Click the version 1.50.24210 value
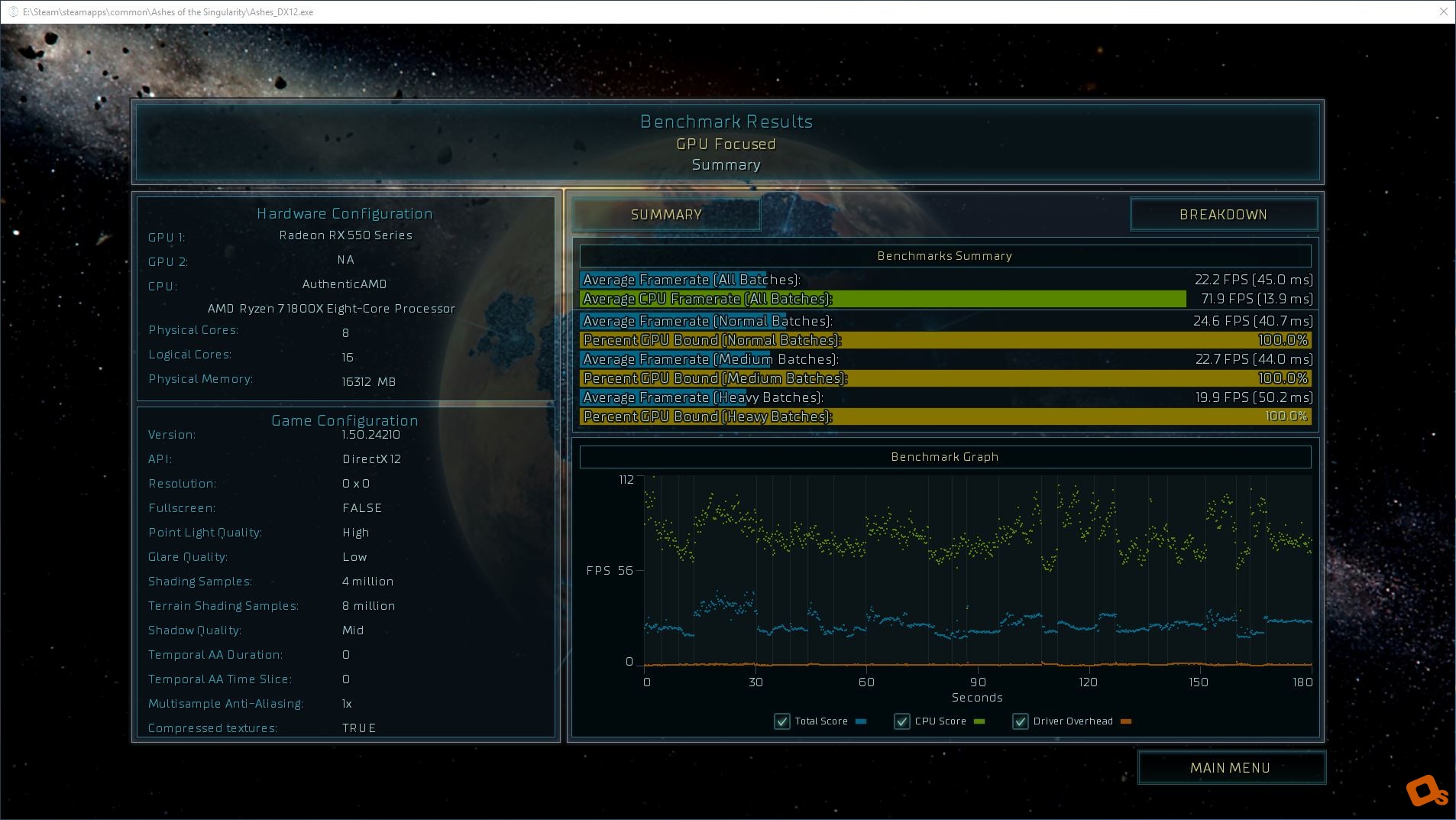The width and height of the screenshot is (1456, 820). tap(371, 435)
